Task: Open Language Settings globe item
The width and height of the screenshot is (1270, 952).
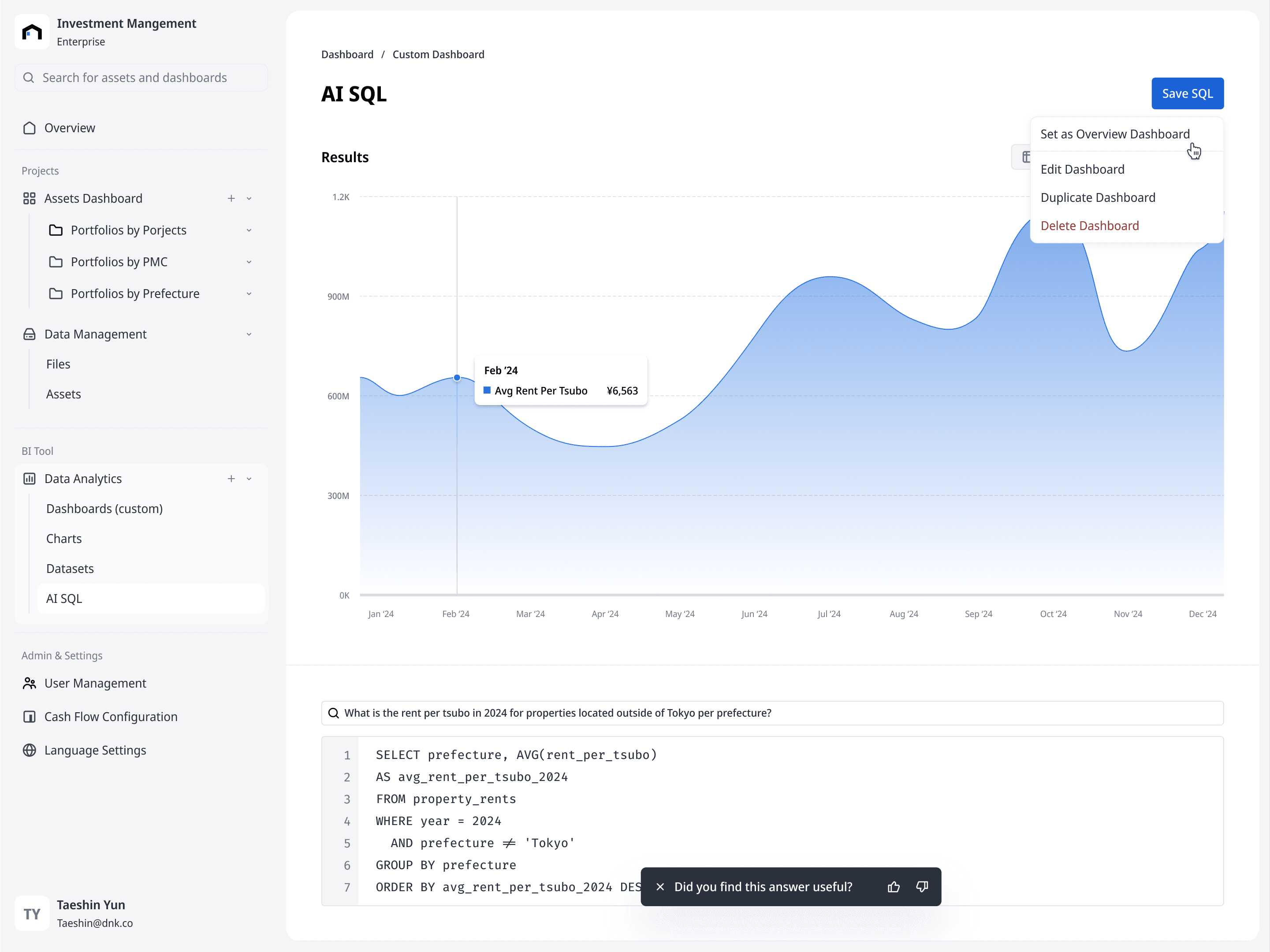Action: pyautogui.click(x=95, y=750)
